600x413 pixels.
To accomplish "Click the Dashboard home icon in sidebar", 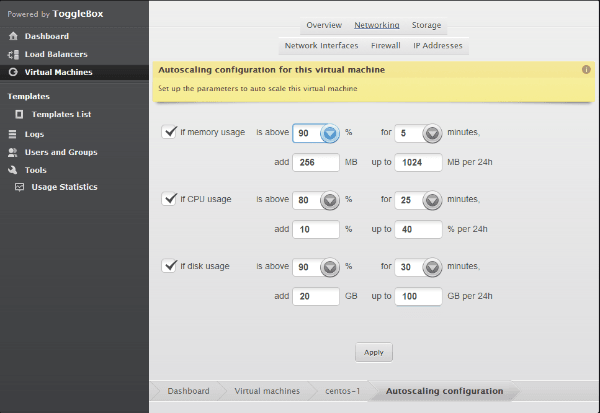I will click(x=13, y=36).
